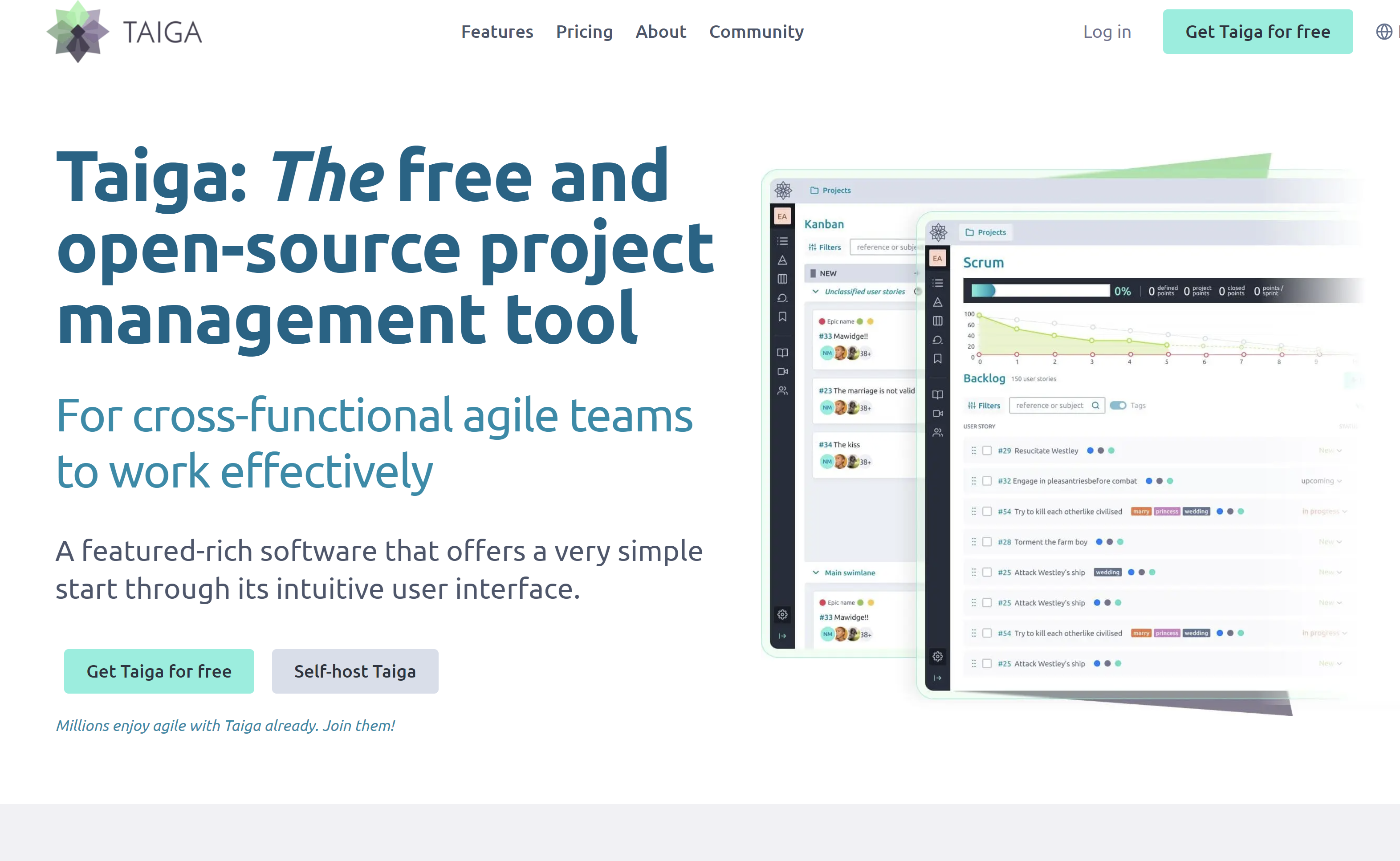Open the globe language selector
The image size is (1400, 861).
pyautogui.click(x=1384, y=32)
